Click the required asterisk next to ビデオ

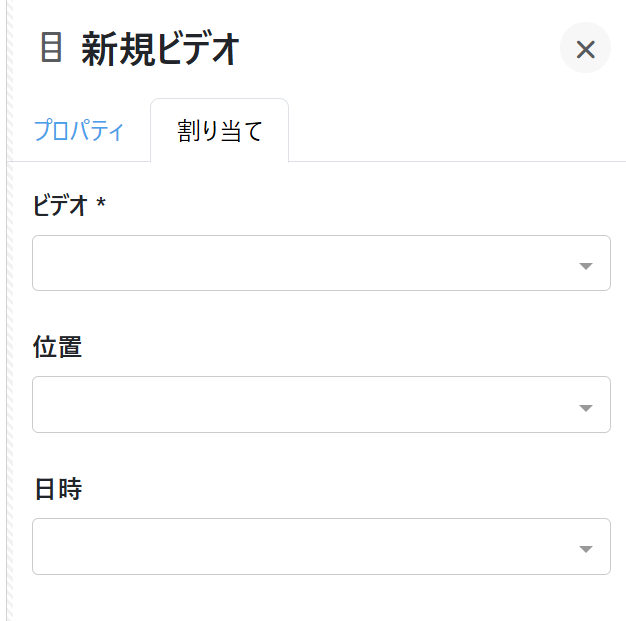(101, 204)
